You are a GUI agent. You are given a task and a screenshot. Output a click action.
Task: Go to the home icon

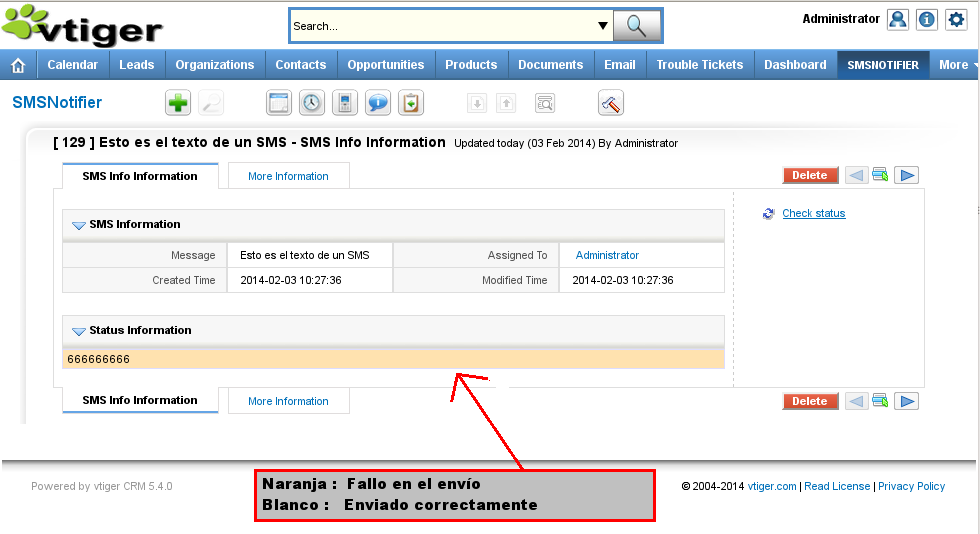pos(18,65)
